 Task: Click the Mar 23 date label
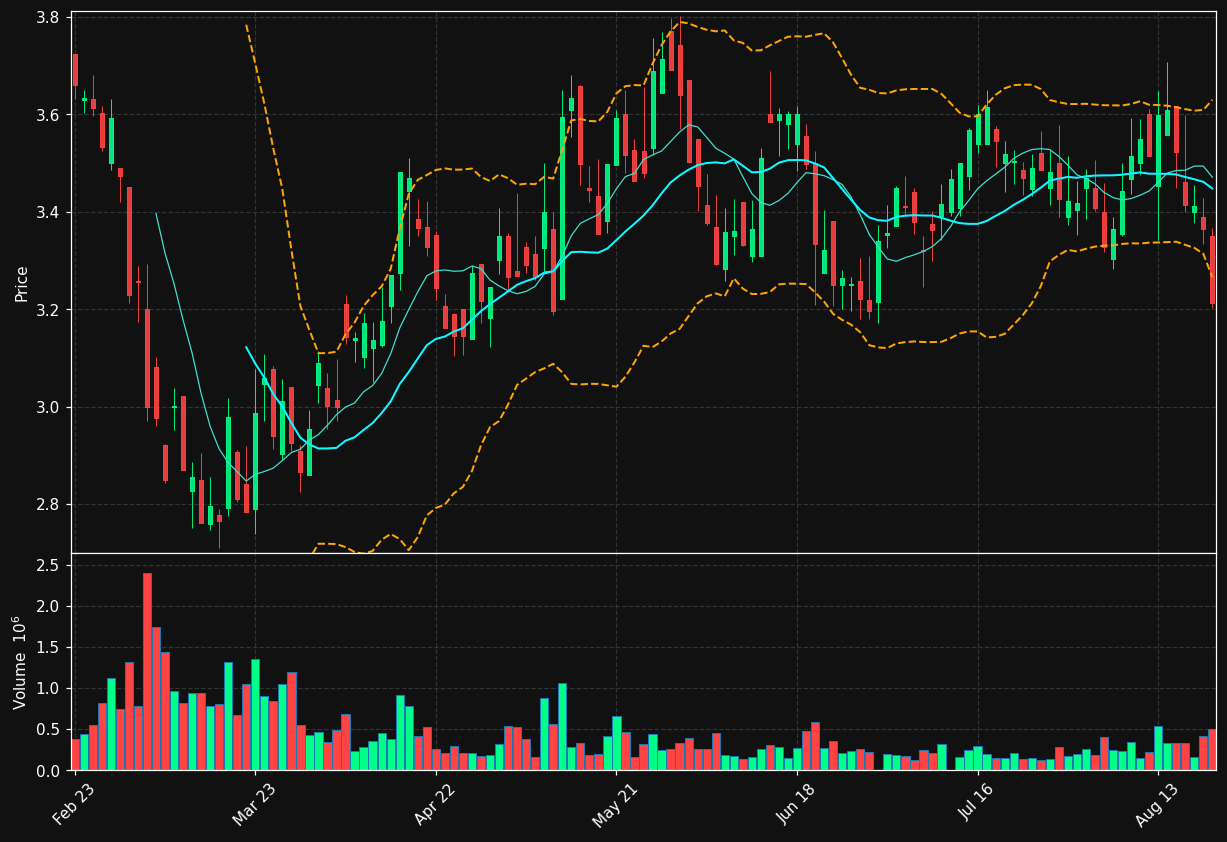click(252, 805)
